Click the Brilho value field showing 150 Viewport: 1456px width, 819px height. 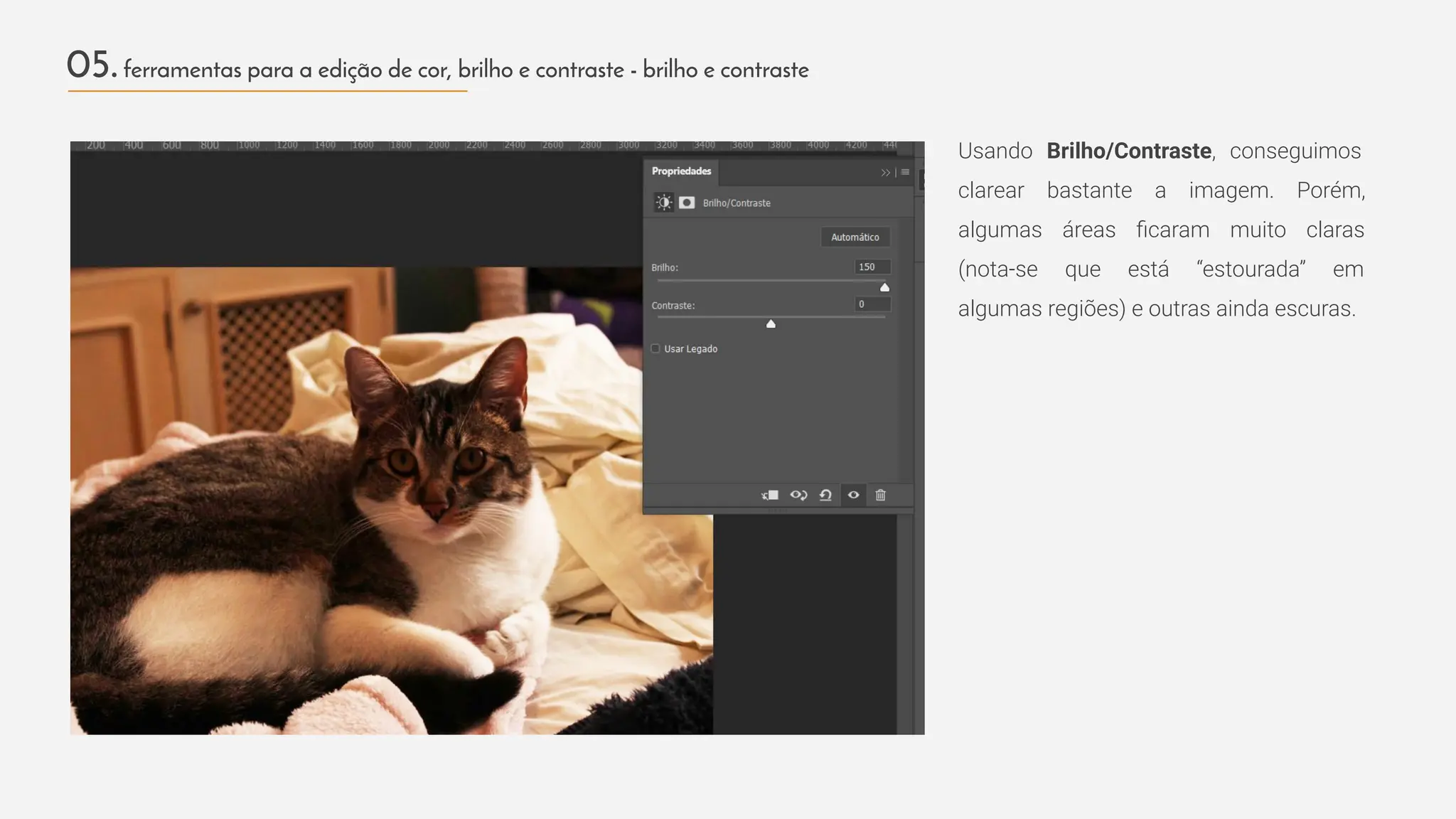click(872, 267)
